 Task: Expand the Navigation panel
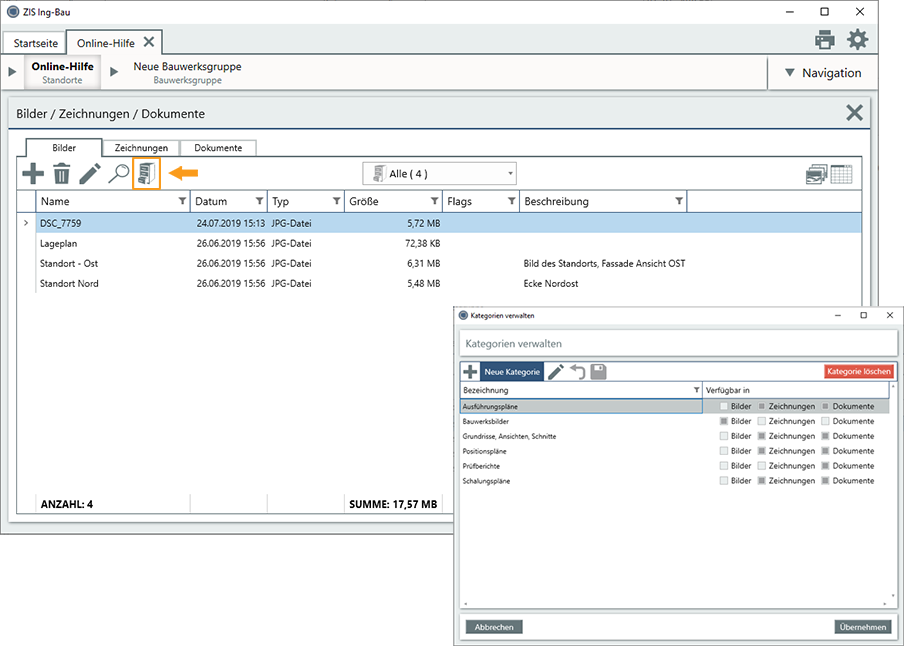point(823,73)
